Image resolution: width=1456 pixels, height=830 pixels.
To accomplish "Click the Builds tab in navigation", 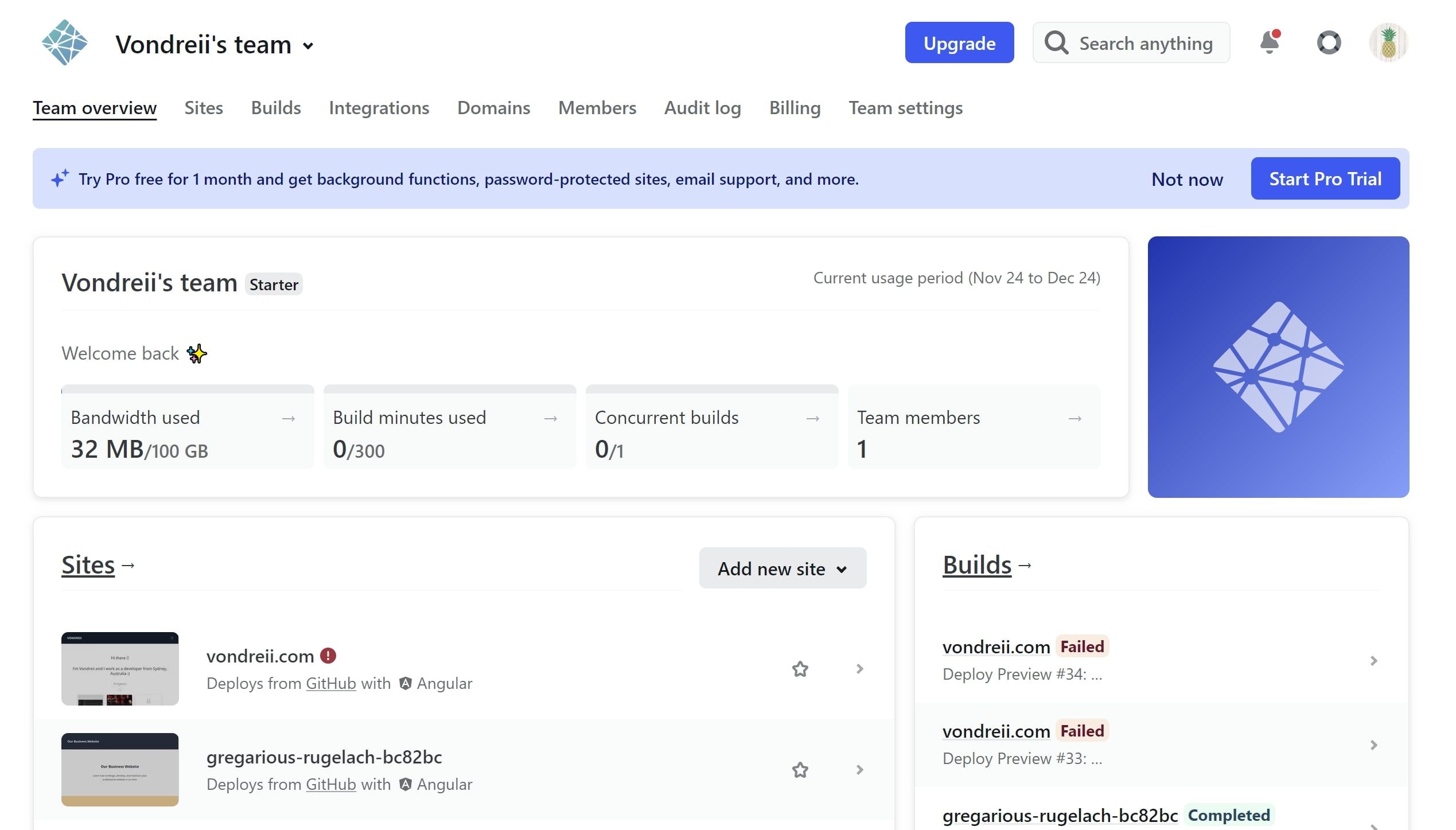I will click(x=276, y=107).
